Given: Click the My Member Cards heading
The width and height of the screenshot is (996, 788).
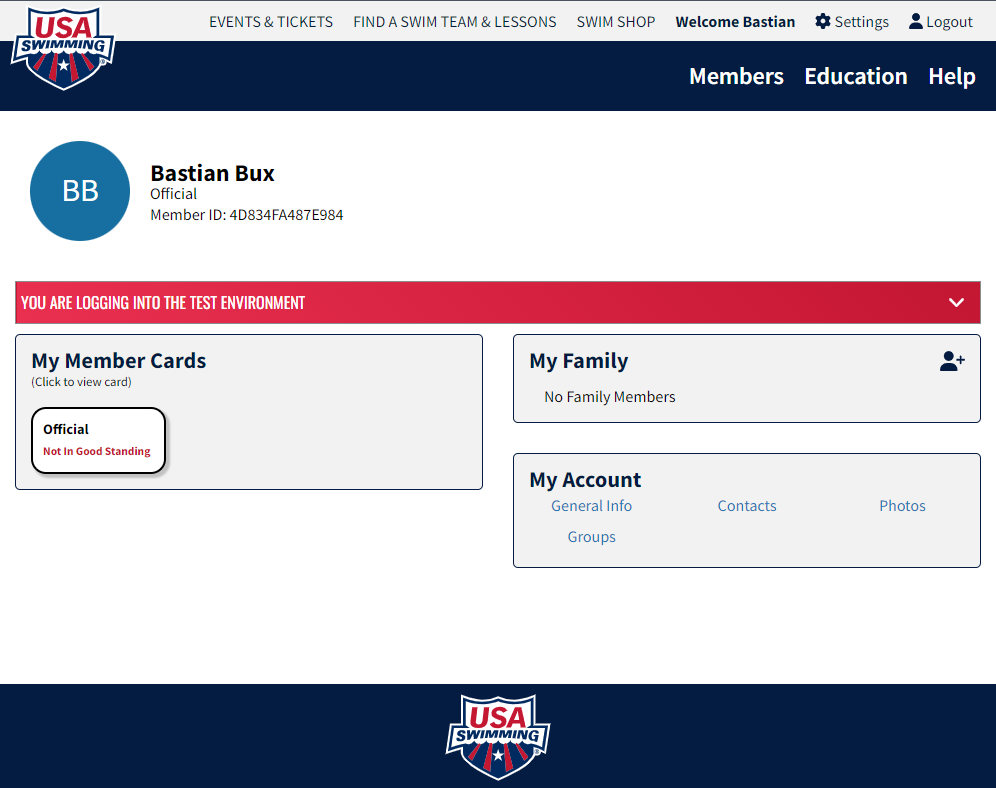Looking at the screenshot, I should tap(119, 361).
